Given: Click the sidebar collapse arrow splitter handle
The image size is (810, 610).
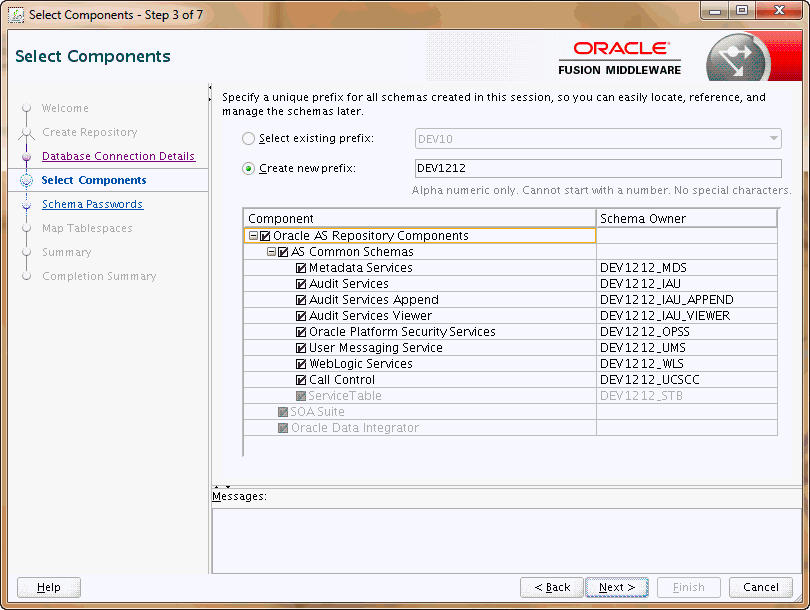Looking at the screenshot, I should point(210,92).
